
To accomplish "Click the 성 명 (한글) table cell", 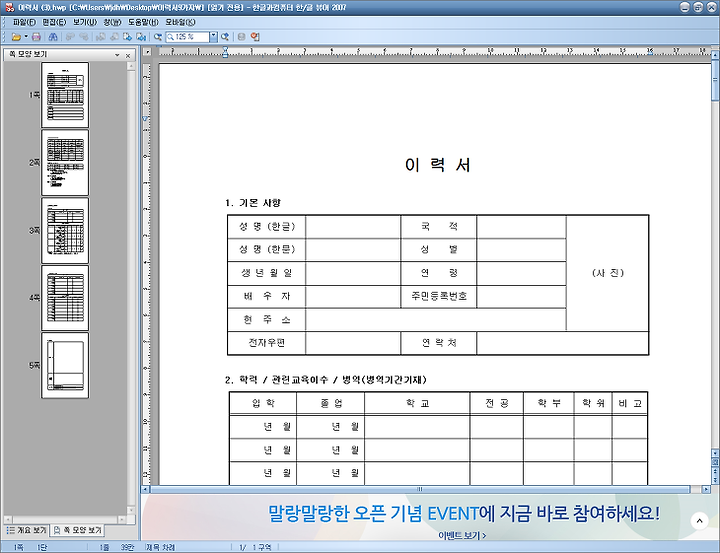I will point(267,226).
